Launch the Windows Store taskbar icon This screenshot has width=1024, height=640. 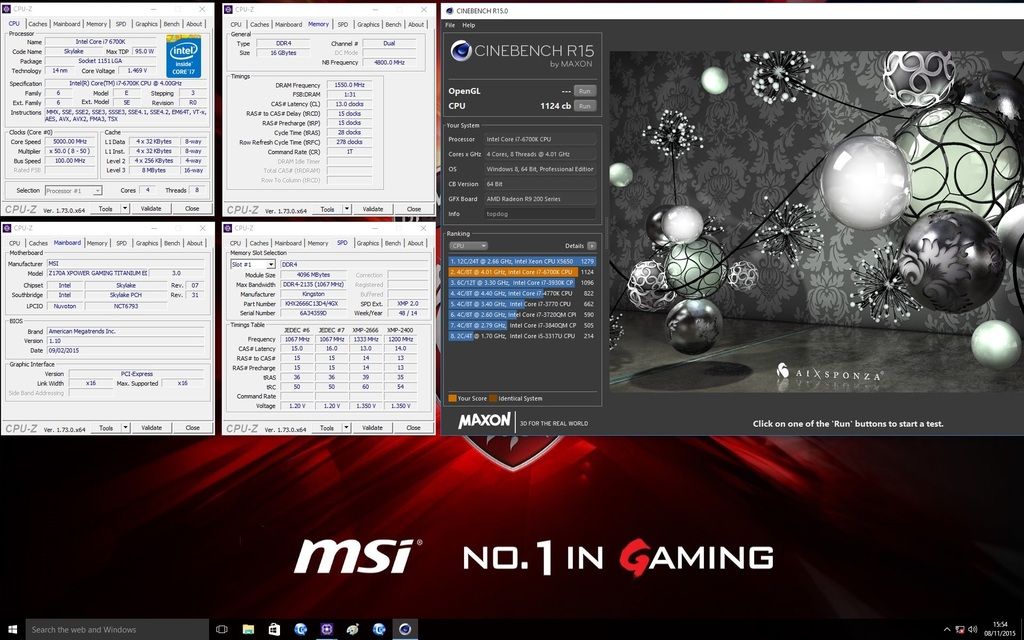pyautogui.click(x=274, y=629)
